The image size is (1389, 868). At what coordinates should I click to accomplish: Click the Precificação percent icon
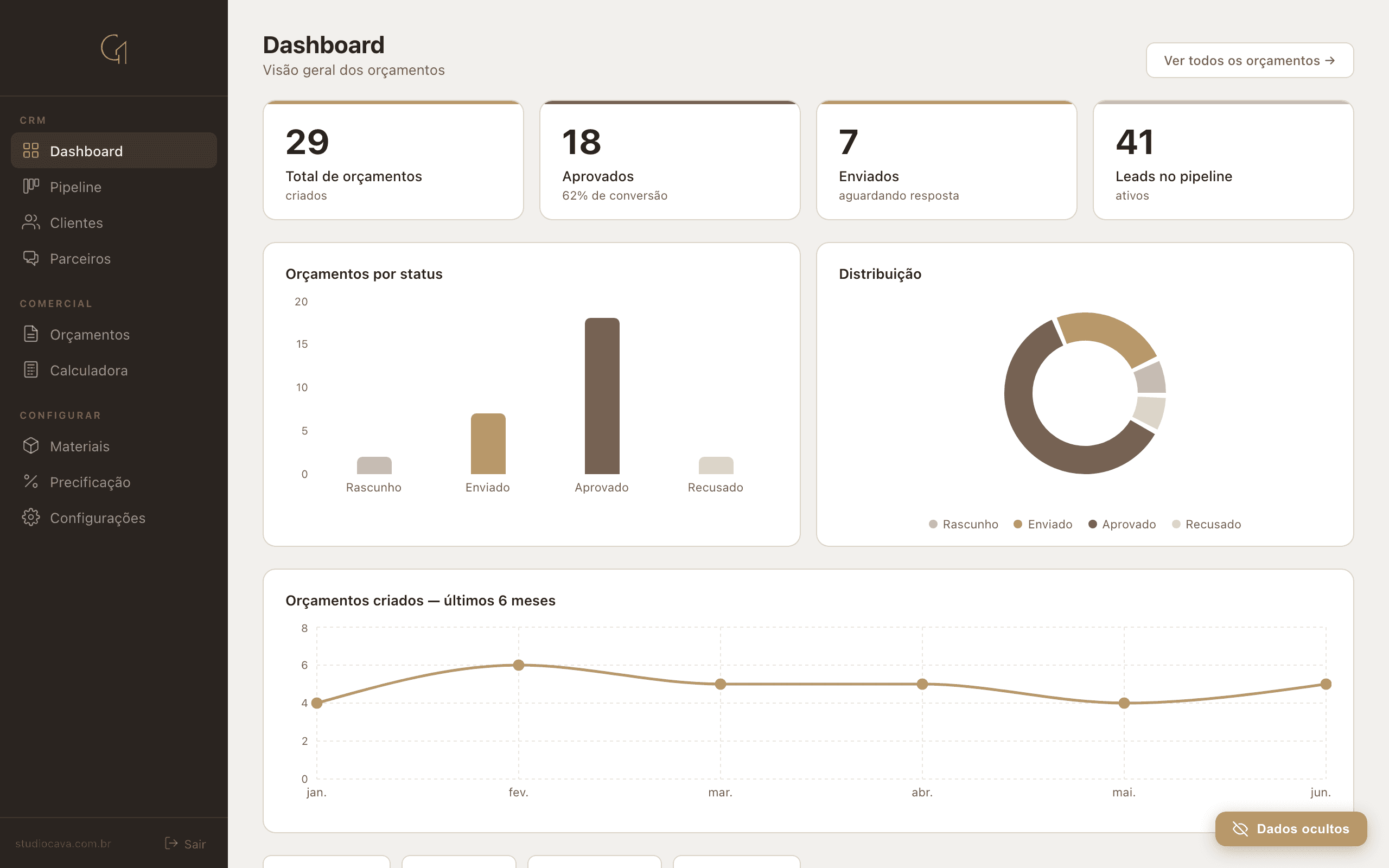(30, 482)
